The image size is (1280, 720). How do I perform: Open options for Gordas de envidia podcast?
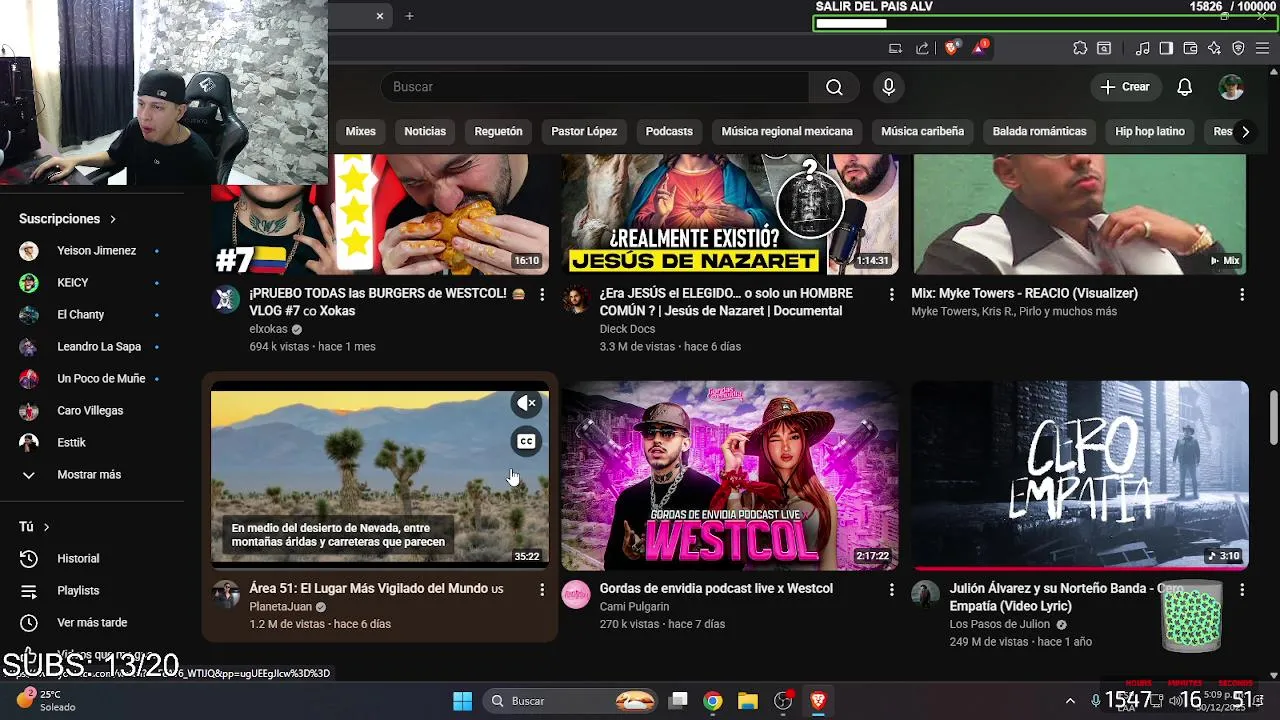click(892, 590)
